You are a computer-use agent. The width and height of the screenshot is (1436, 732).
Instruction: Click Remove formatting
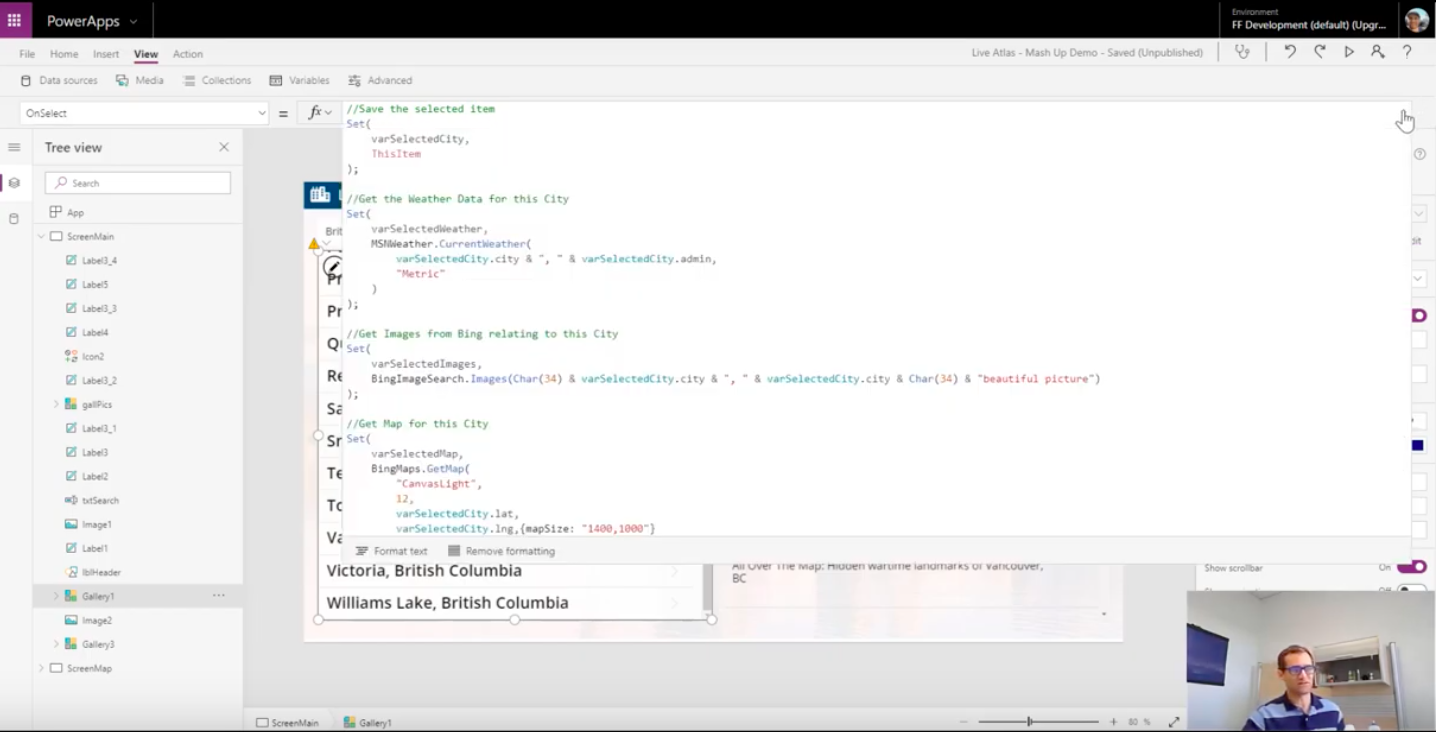(x=501, y=551)
